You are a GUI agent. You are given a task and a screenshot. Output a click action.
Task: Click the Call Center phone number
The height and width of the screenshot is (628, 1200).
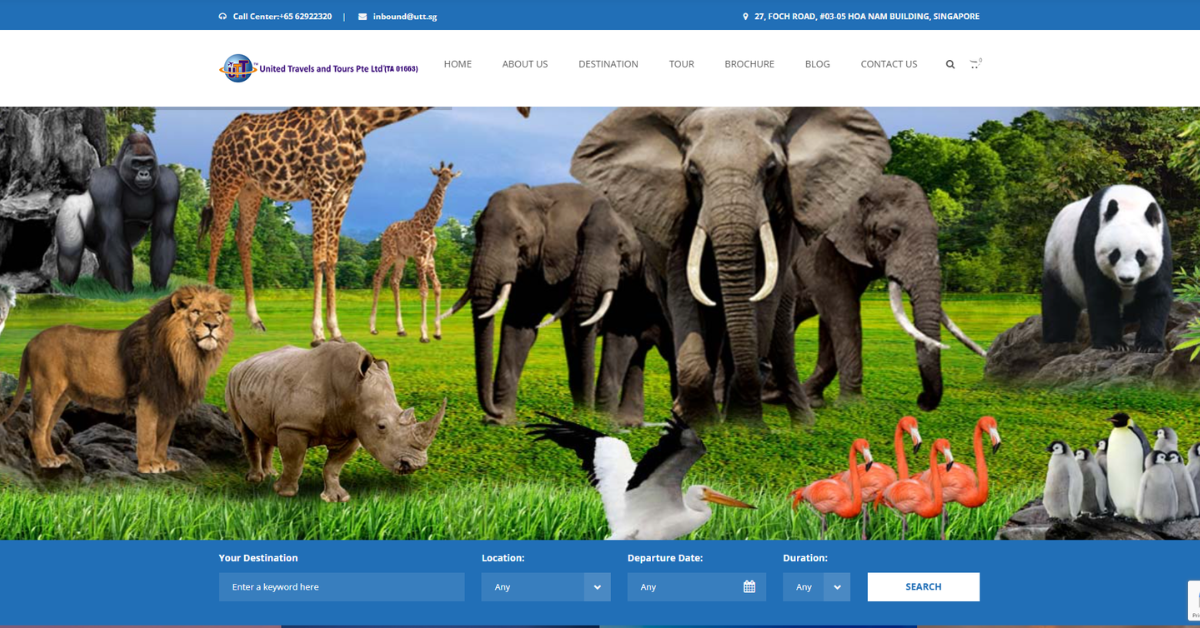point(282,16)
